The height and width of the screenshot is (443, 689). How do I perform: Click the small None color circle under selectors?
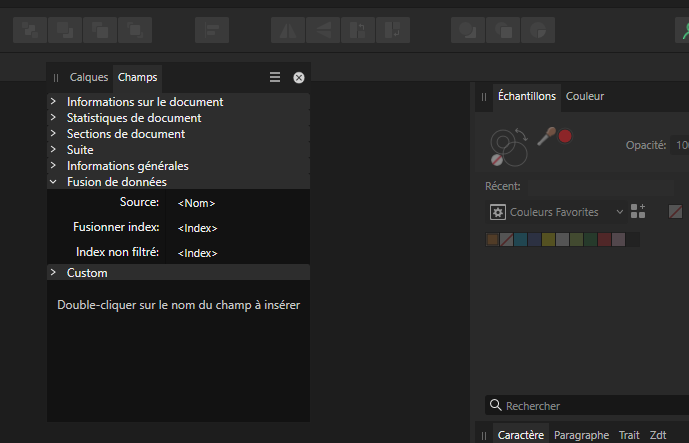coord(497,160)
